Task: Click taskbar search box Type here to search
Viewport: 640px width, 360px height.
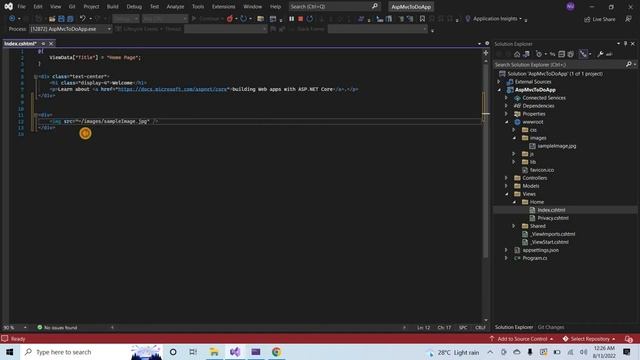Action: pyautogui.click(x=91, y=352)
